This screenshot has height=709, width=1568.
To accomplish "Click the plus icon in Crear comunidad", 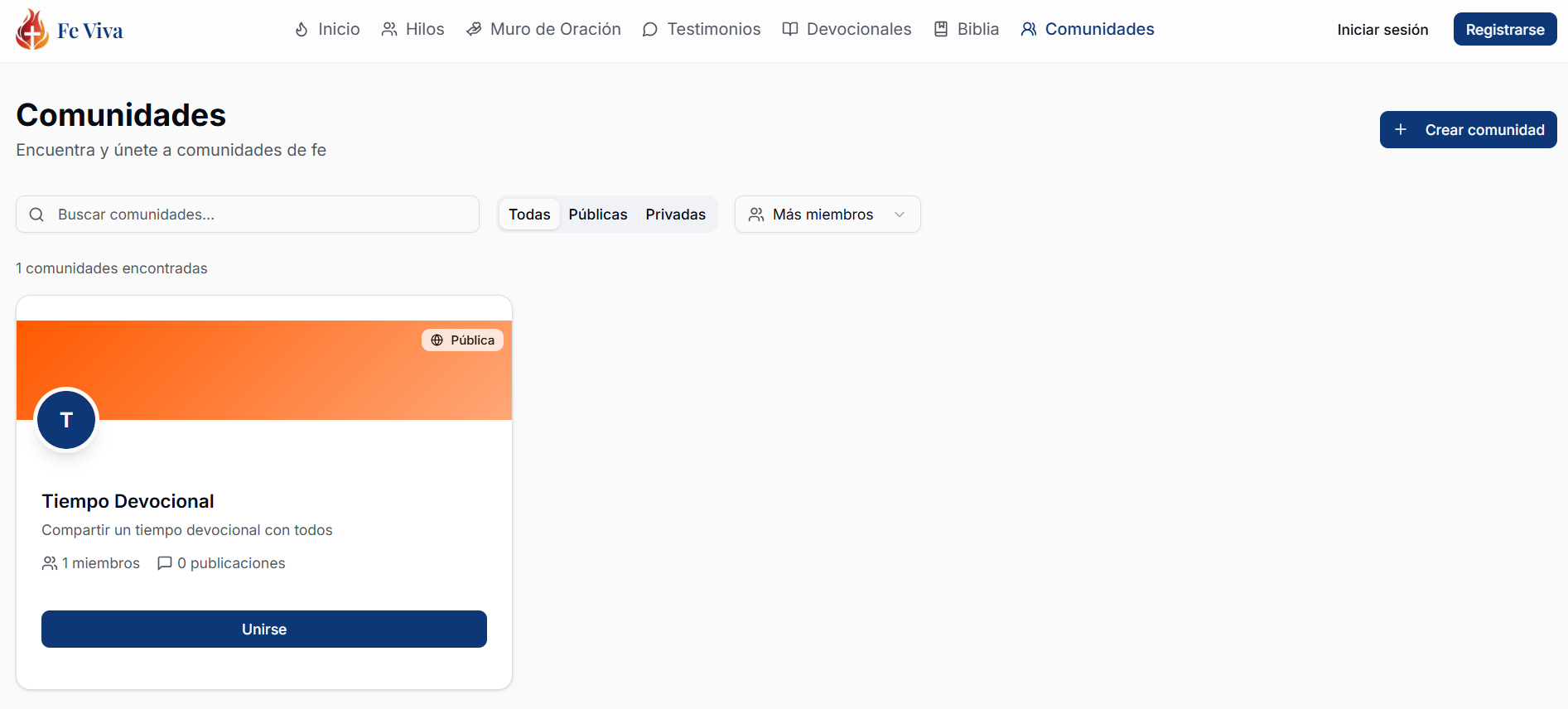I will click(1401, 130).
